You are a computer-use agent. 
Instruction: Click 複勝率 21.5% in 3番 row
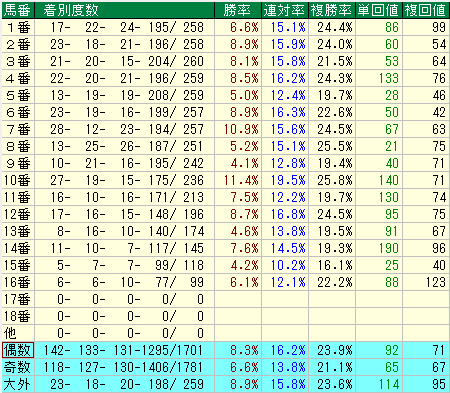(x=335, y=61)
